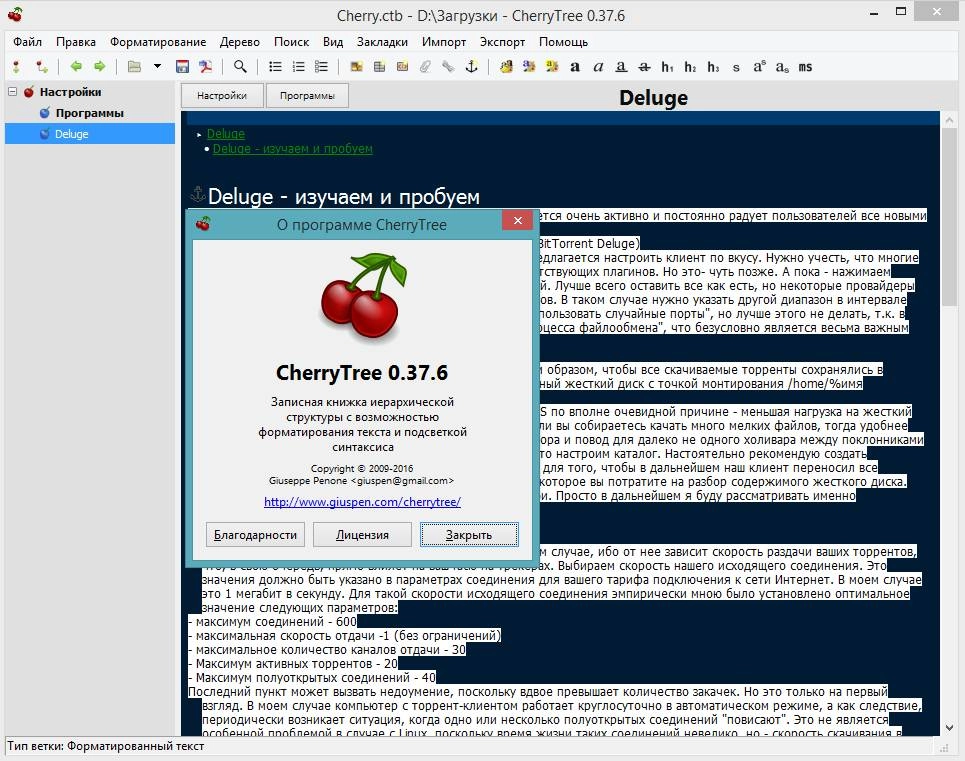965x761 pixels.
Task: Open recent files dropdown arrow
Action: tap(158, 66)
